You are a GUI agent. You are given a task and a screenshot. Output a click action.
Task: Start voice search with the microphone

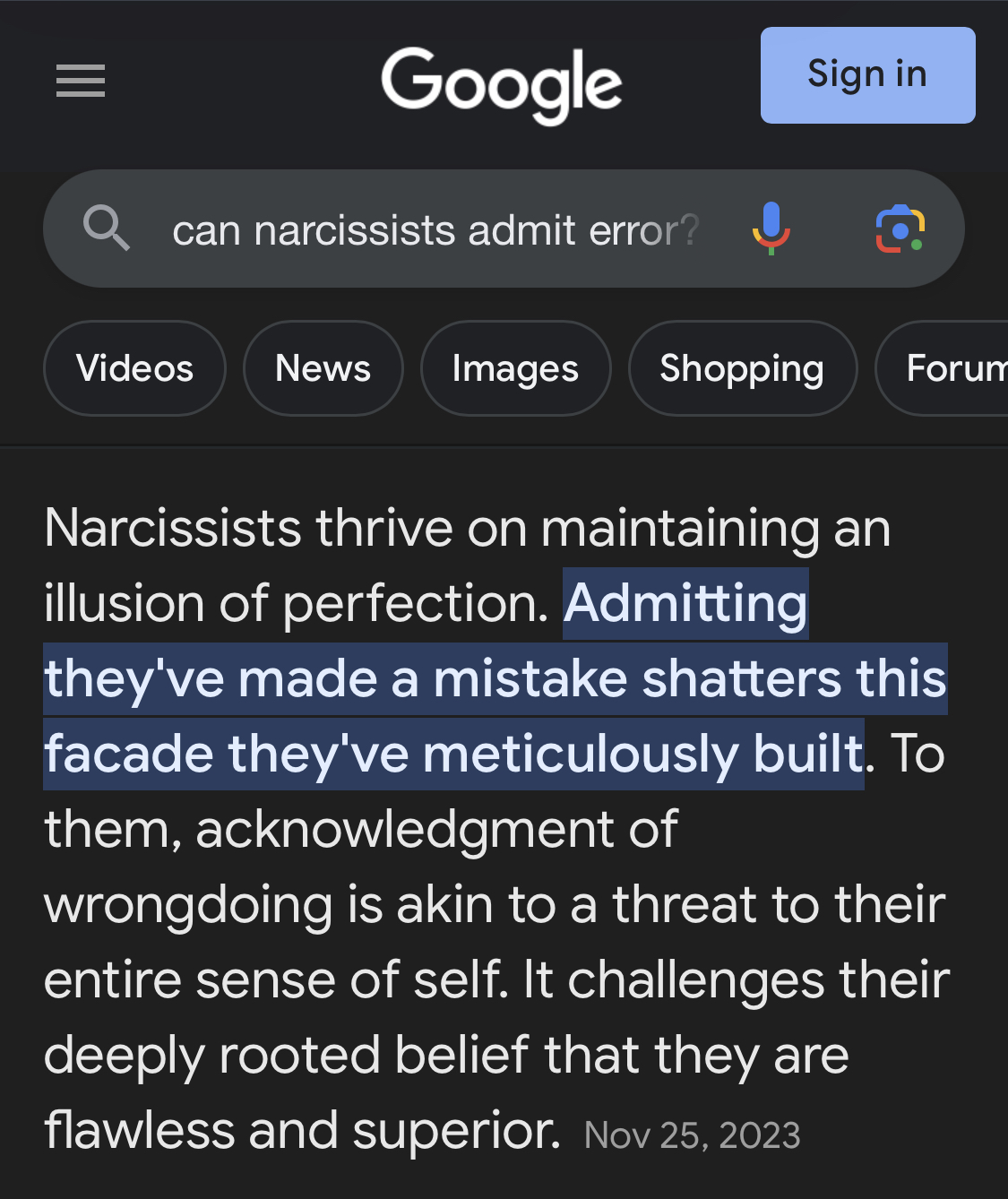(x=771, y=229)
